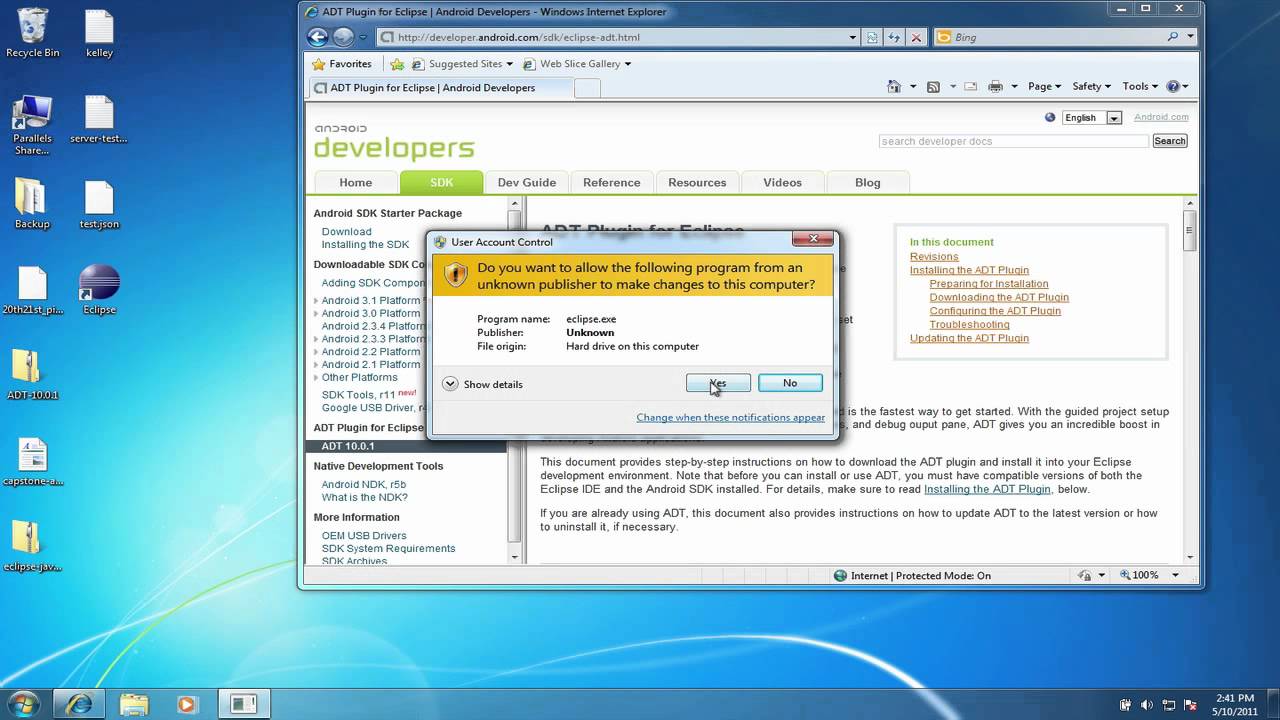This screenshot has width=1280, height=720.
Task: Click the Compatibility View icon
Action: [873, 37]
